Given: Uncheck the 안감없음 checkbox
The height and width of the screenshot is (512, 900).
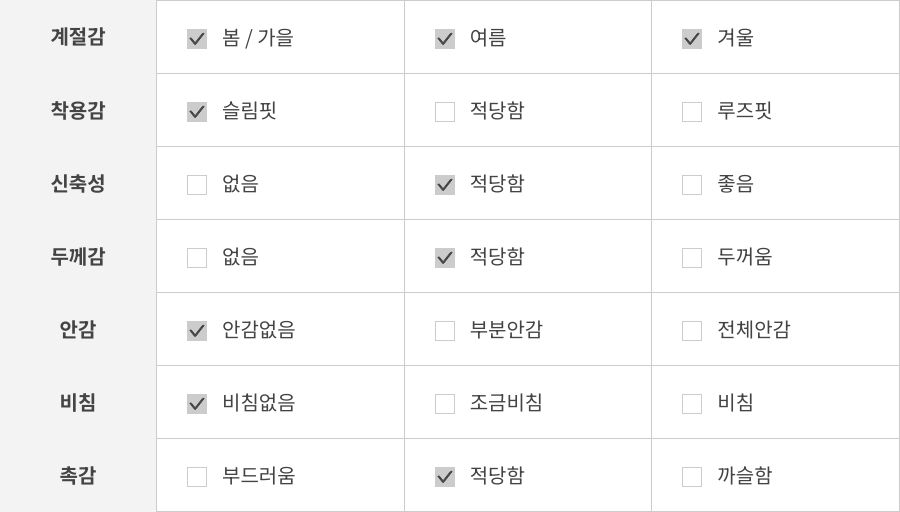Looking at the screenshot, I should (x=197, y=331).
